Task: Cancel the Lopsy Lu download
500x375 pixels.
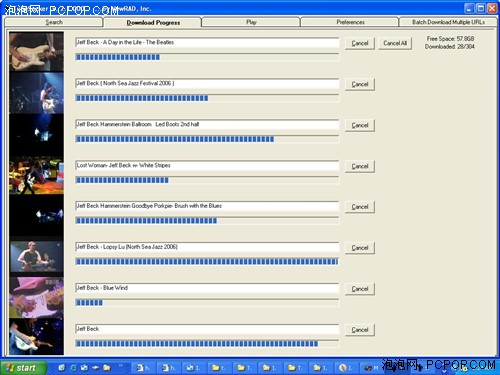Action: point(360,248)
